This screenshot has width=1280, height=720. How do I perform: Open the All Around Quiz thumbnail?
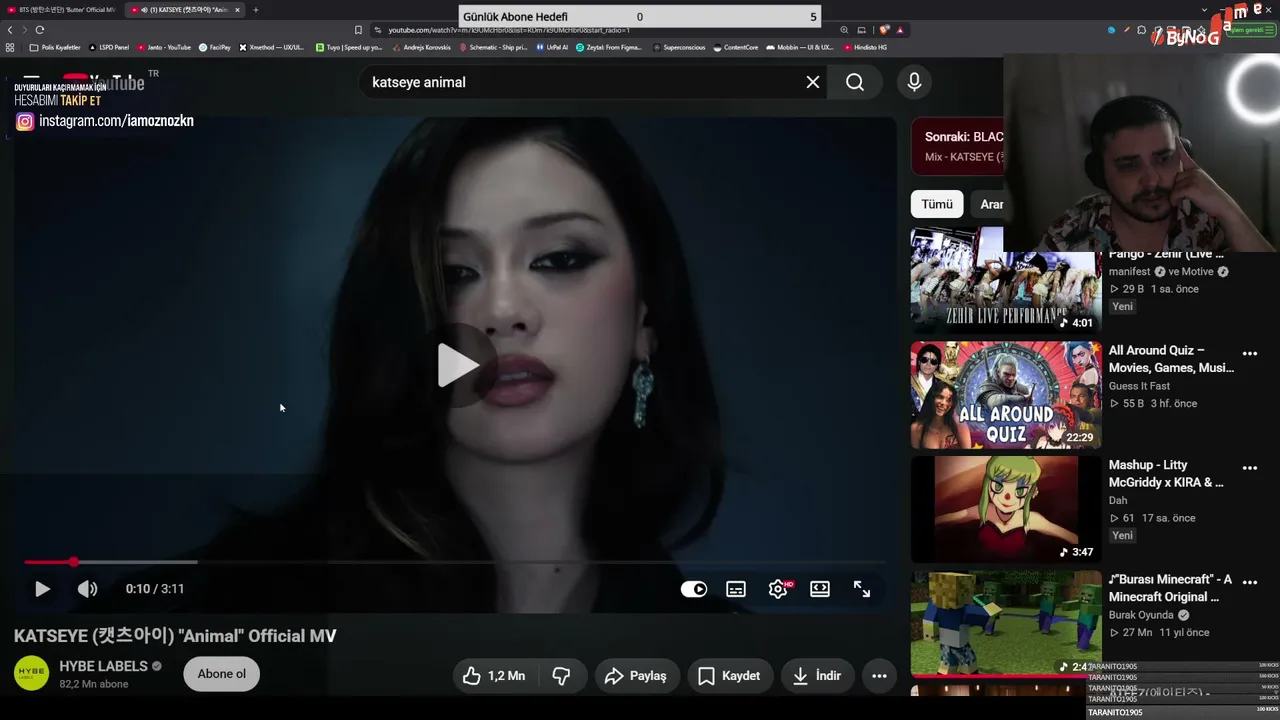1006,395
